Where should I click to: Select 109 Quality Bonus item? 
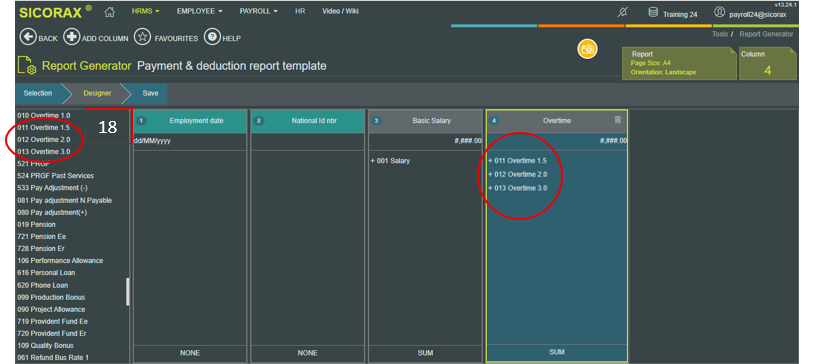click(x=45, y=346)
